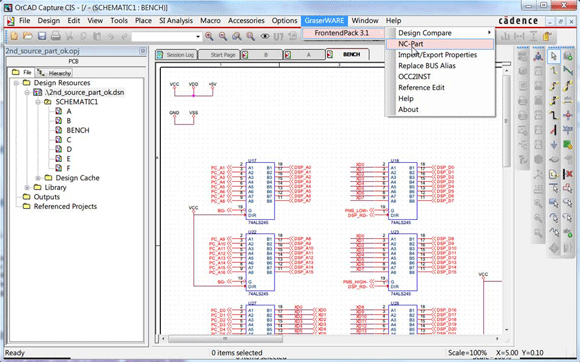Screen dimensions: 580x362
Task: Open the FrontendPack 3.1 submenu
Action: pyautogui.click(x=343, y=33)
